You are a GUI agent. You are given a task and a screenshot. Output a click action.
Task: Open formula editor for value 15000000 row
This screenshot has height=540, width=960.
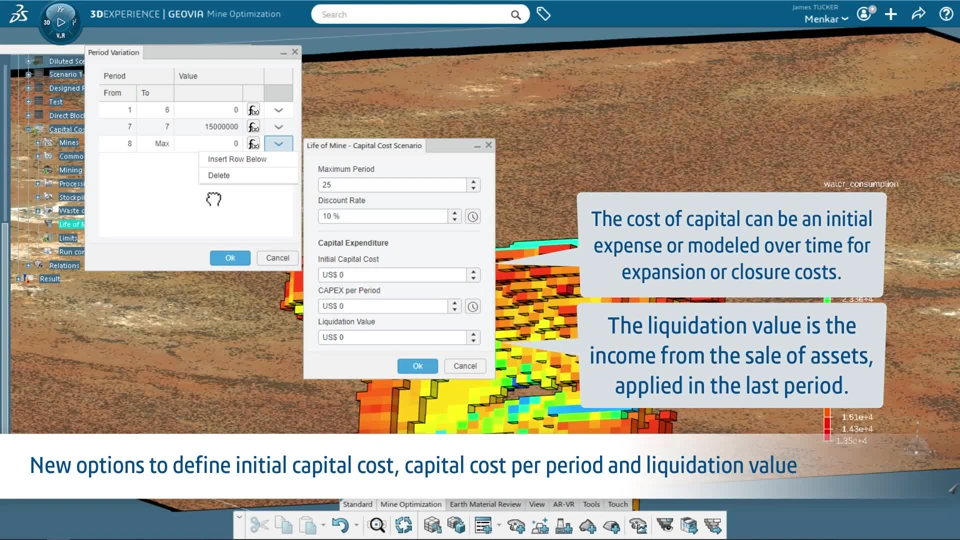253,127
